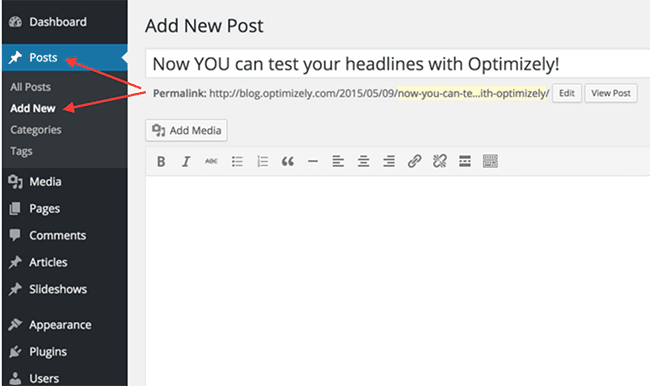
Task: Align text center
Action: (x=364, y=161)
